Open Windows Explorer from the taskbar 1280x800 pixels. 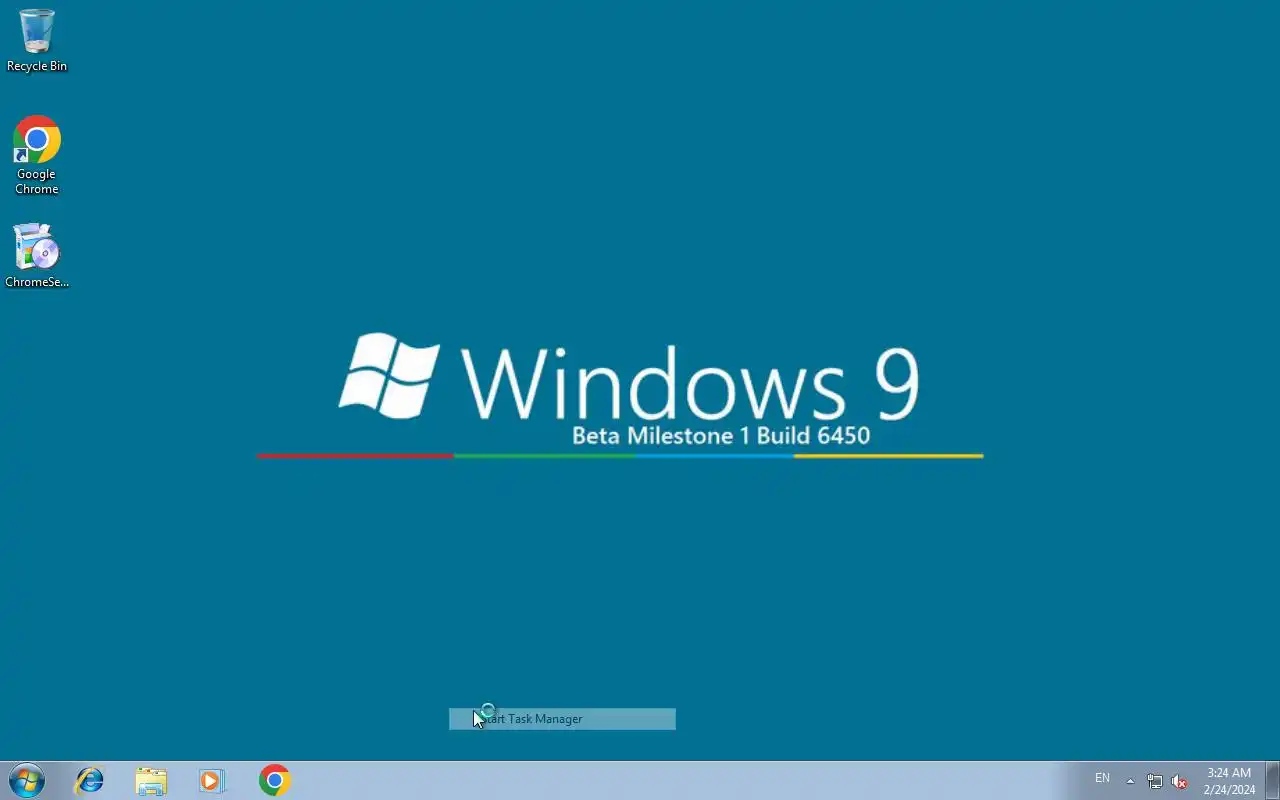151,780
